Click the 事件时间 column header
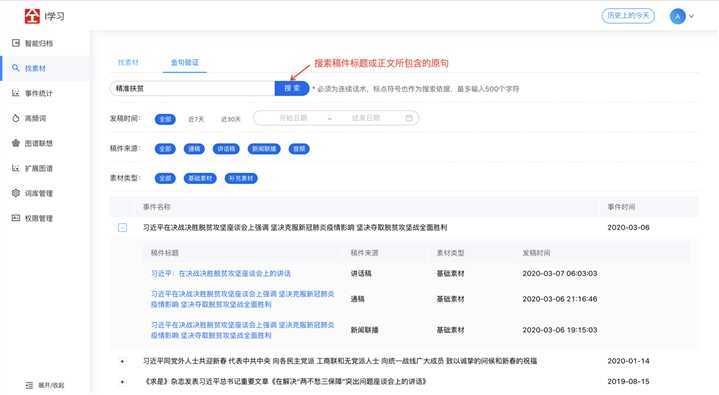This screenshot has height=395, width=719. point(621,207)
